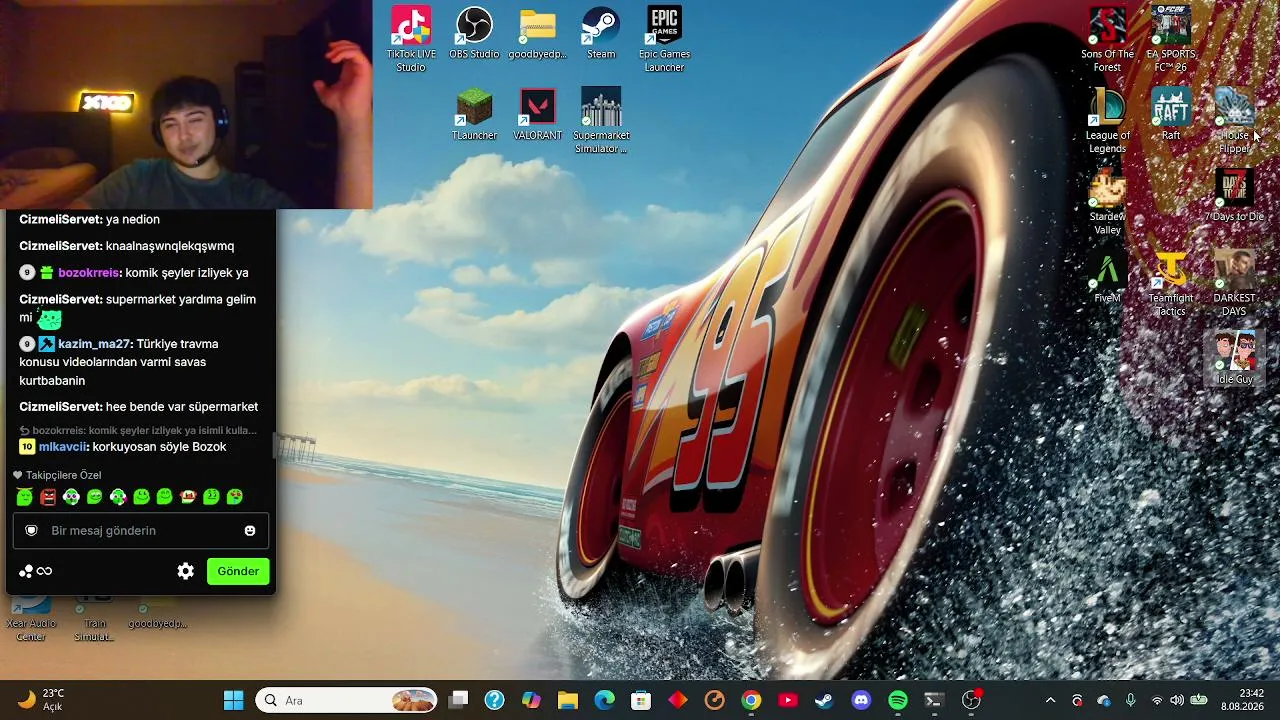Screen dimensions: 1280x720
Task: Launch FiveM from the desktop
Action: click(x=1107, y=276)
